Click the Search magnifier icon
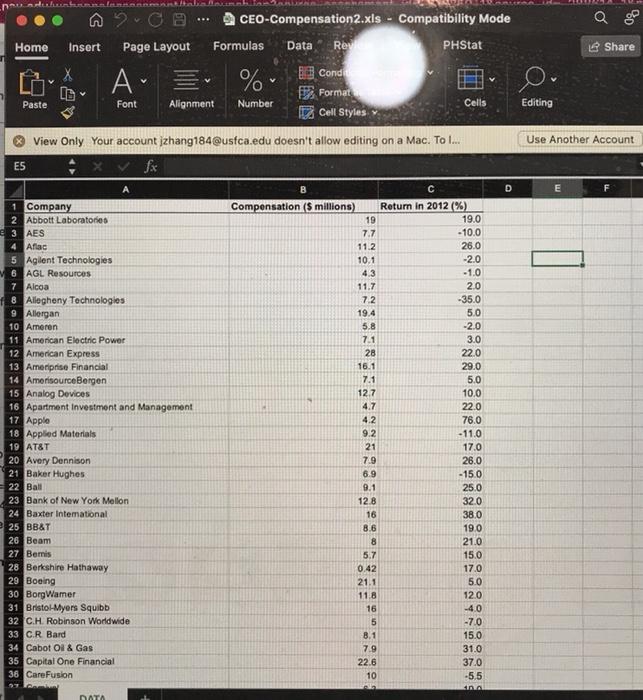This screenshot has height=700, width=643. 601,17
